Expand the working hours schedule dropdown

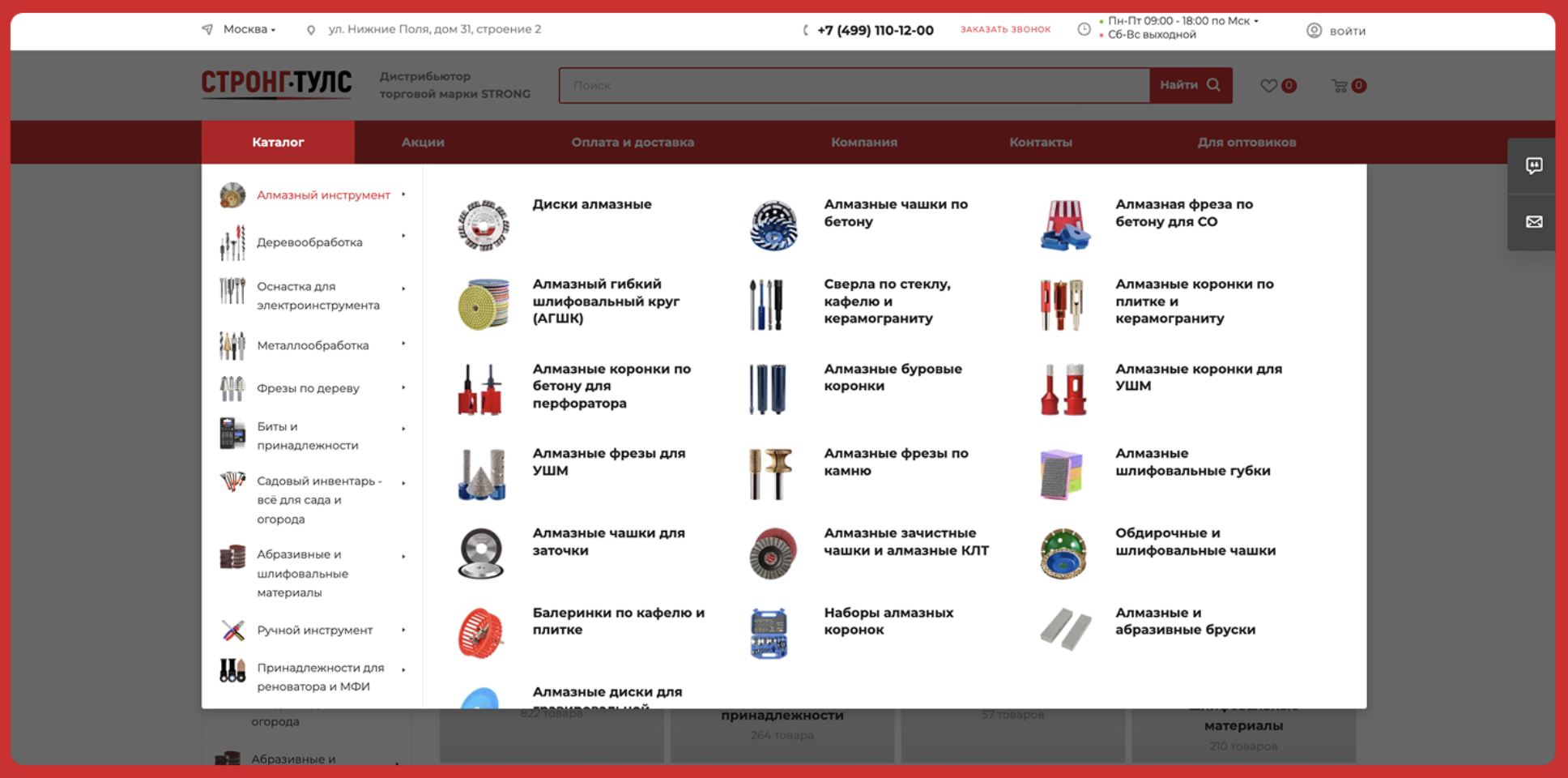1256,21
